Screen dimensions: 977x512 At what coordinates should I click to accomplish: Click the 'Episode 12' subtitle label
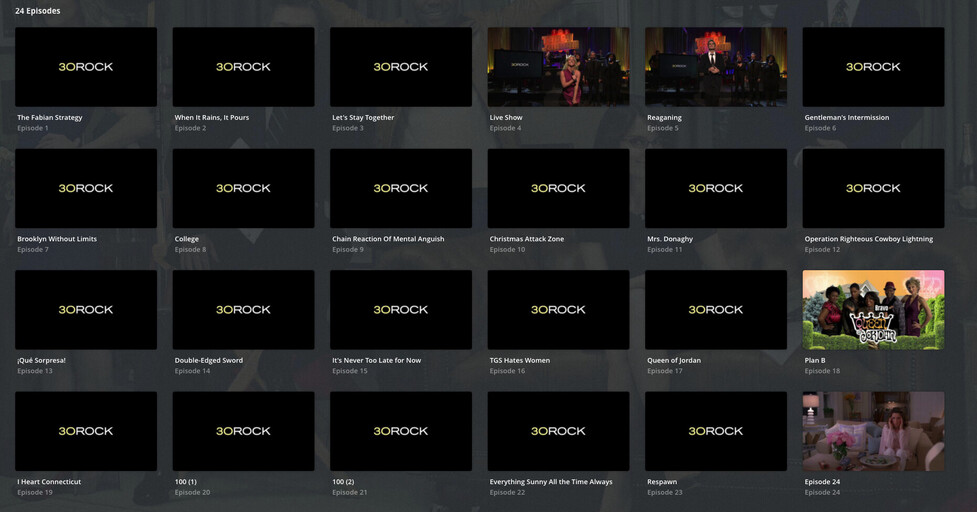[822, 250]
